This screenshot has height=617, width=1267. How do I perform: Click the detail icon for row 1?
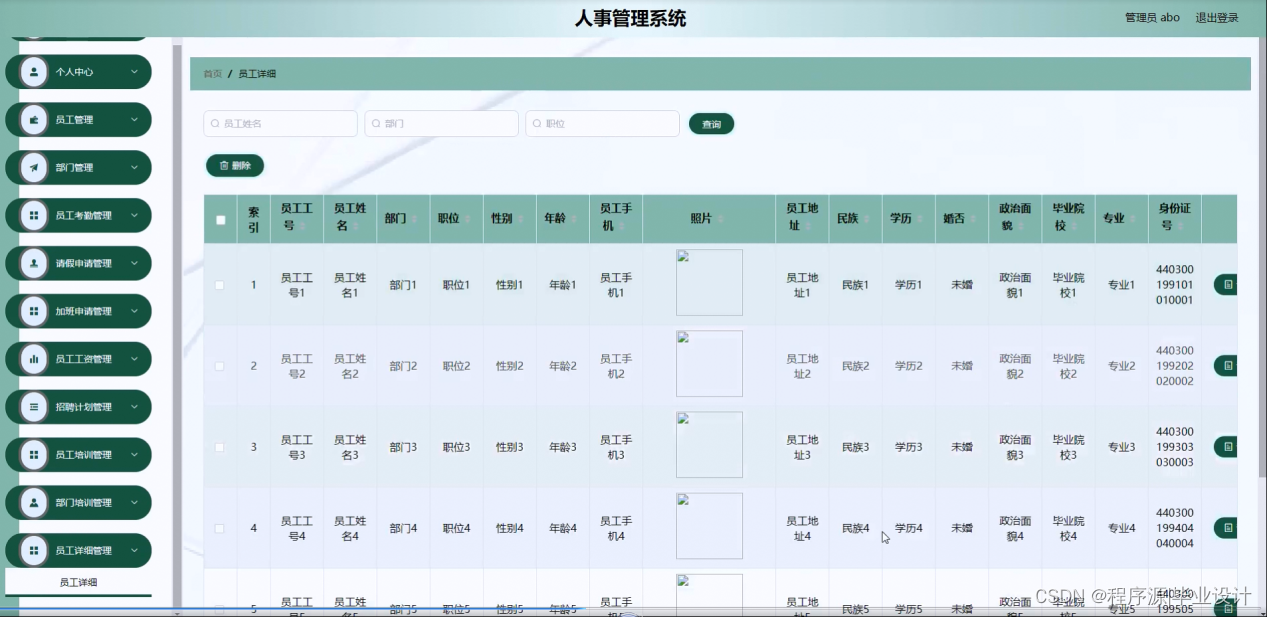coord(1226,285)
